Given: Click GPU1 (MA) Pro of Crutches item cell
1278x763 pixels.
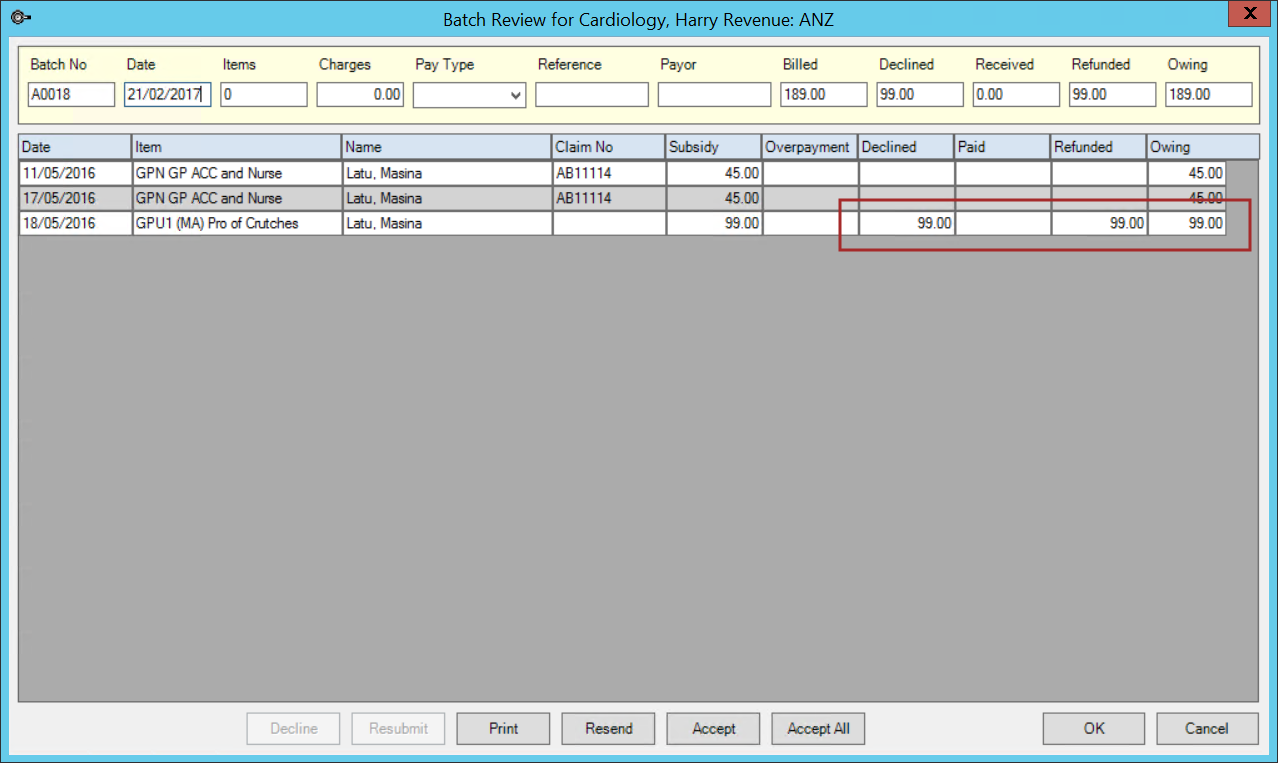Looking at the screenshot, I should (237, 223).
